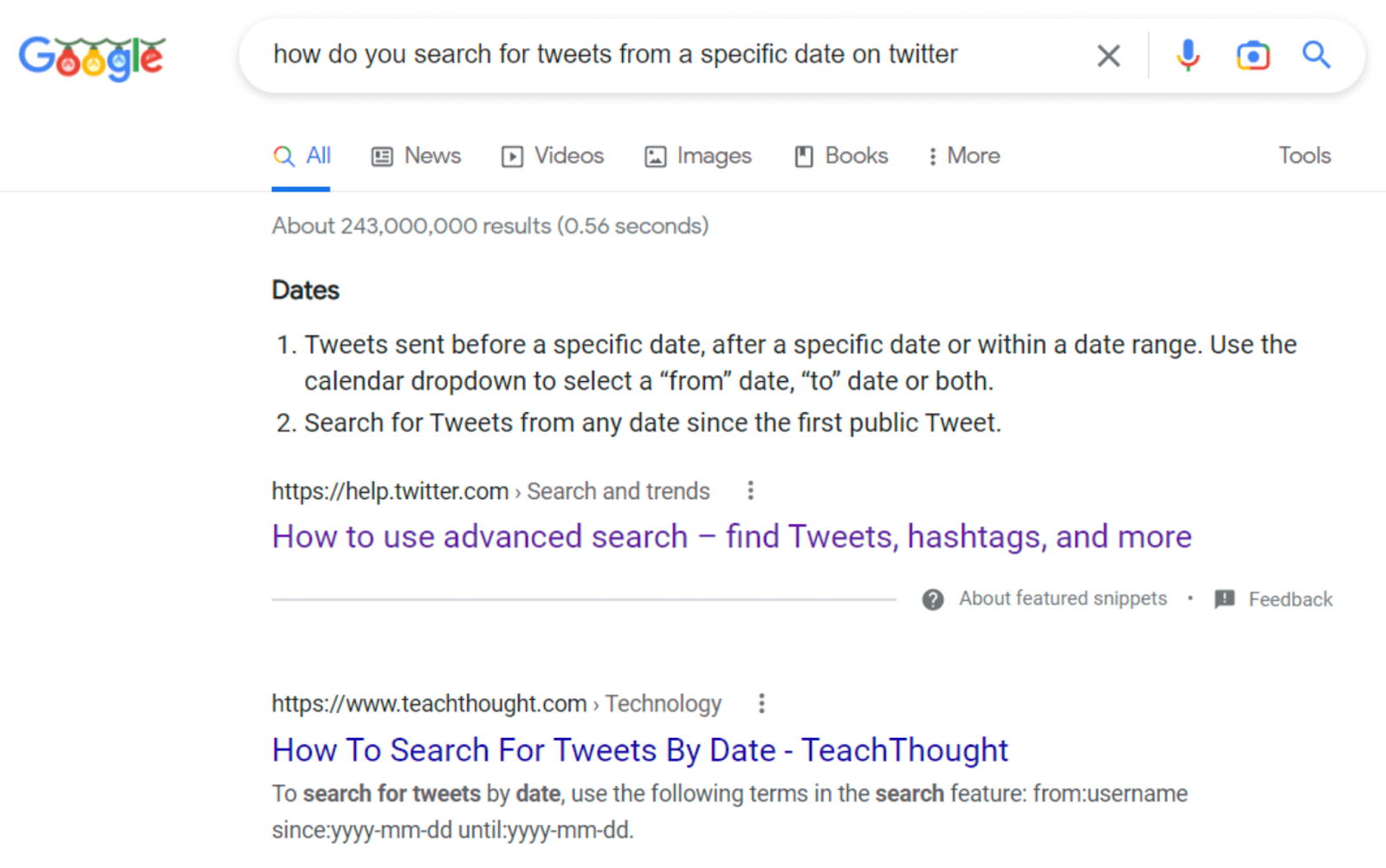Expand the More search filters menu
This screenshot has width=1386, height=868.
click(963, 156)
